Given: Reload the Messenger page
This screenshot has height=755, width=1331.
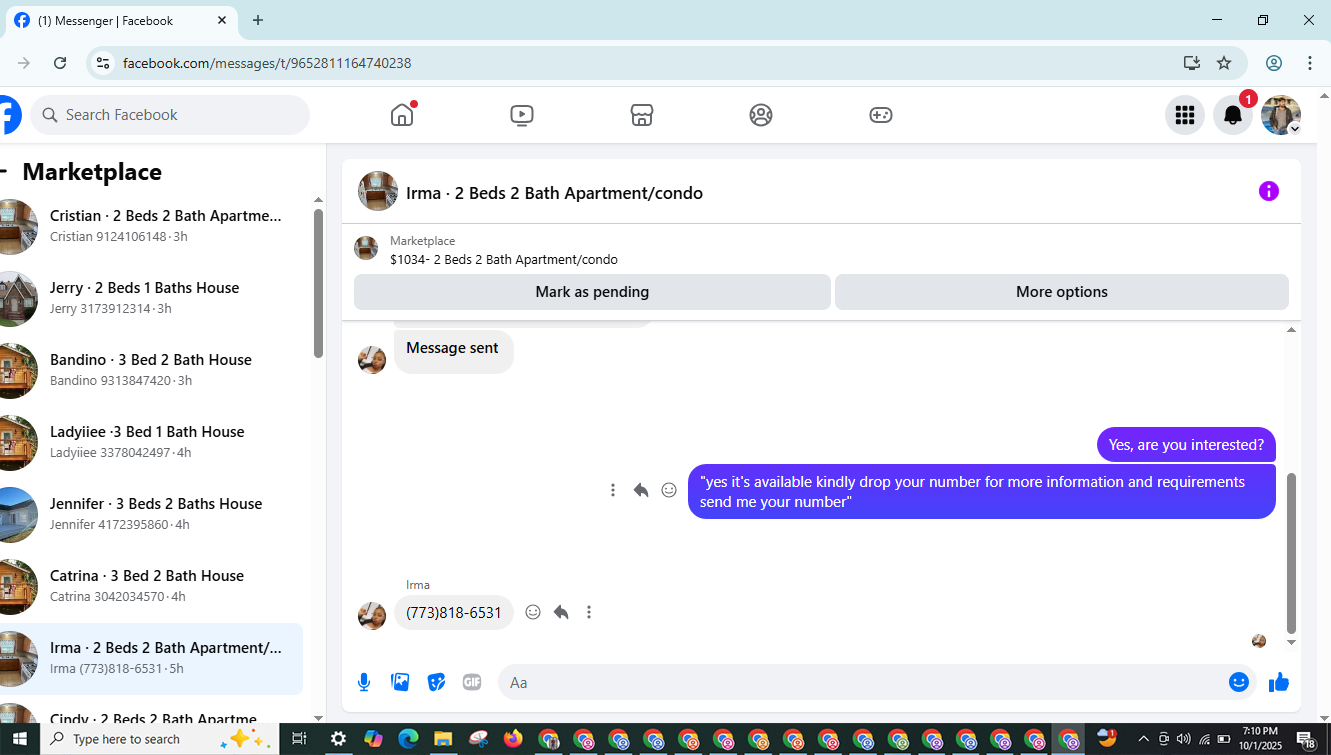Looking at the screenshot, I should 60,63.
